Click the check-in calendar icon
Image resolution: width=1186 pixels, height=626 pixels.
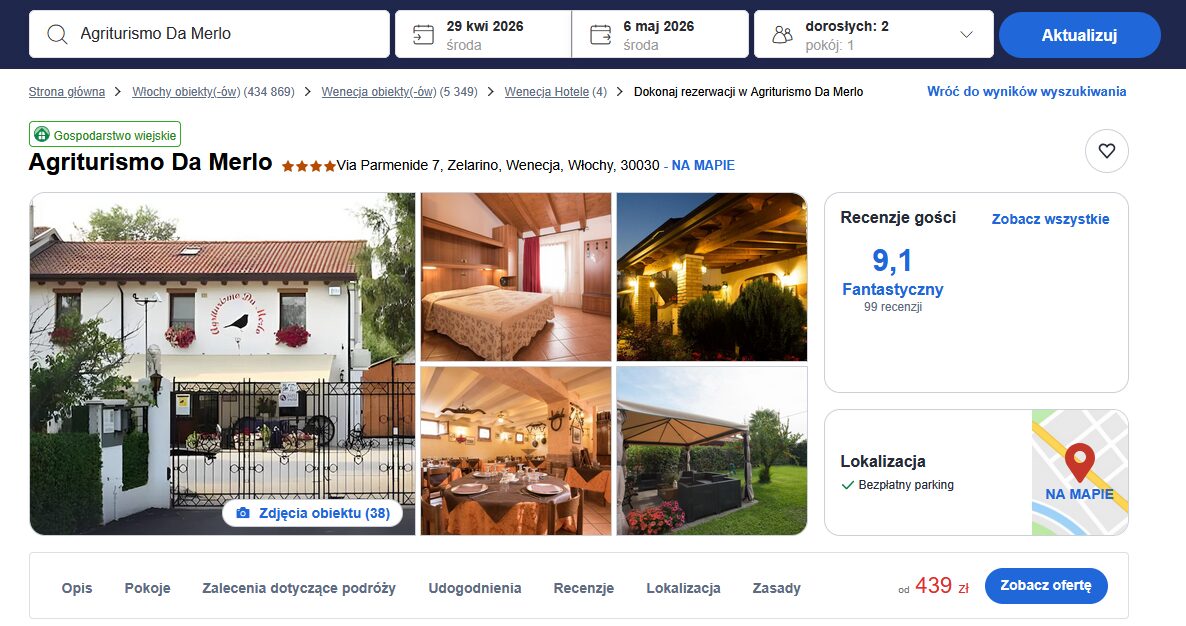pos(423,35)
